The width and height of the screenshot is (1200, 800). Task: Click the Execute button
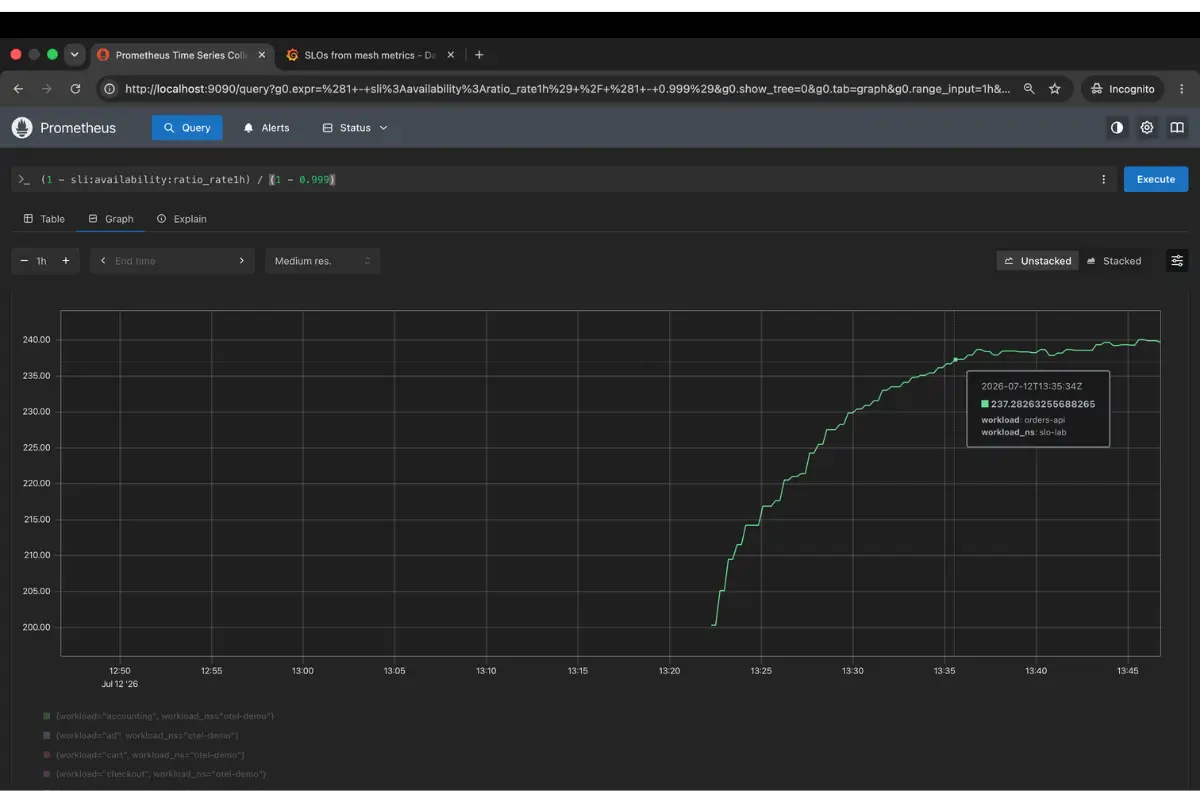[1156, 179]
